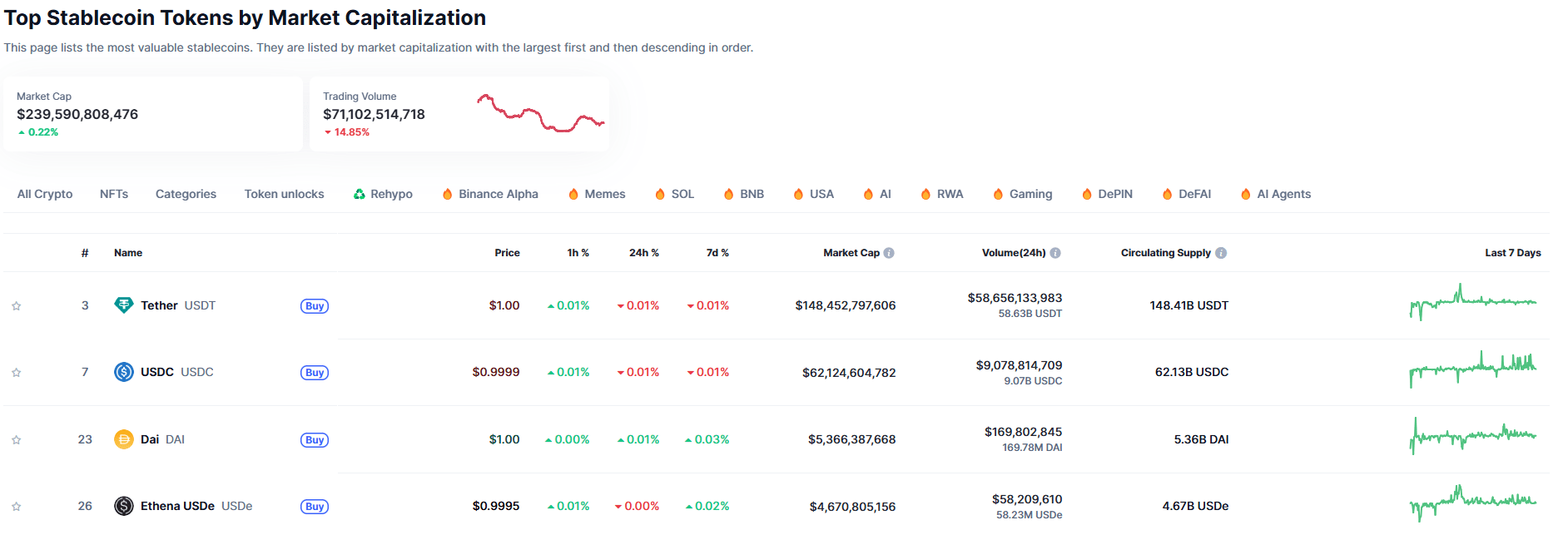Click the Buy button for Ethena USDe
Screen dimensions: 1568x535
coord(315,507)
